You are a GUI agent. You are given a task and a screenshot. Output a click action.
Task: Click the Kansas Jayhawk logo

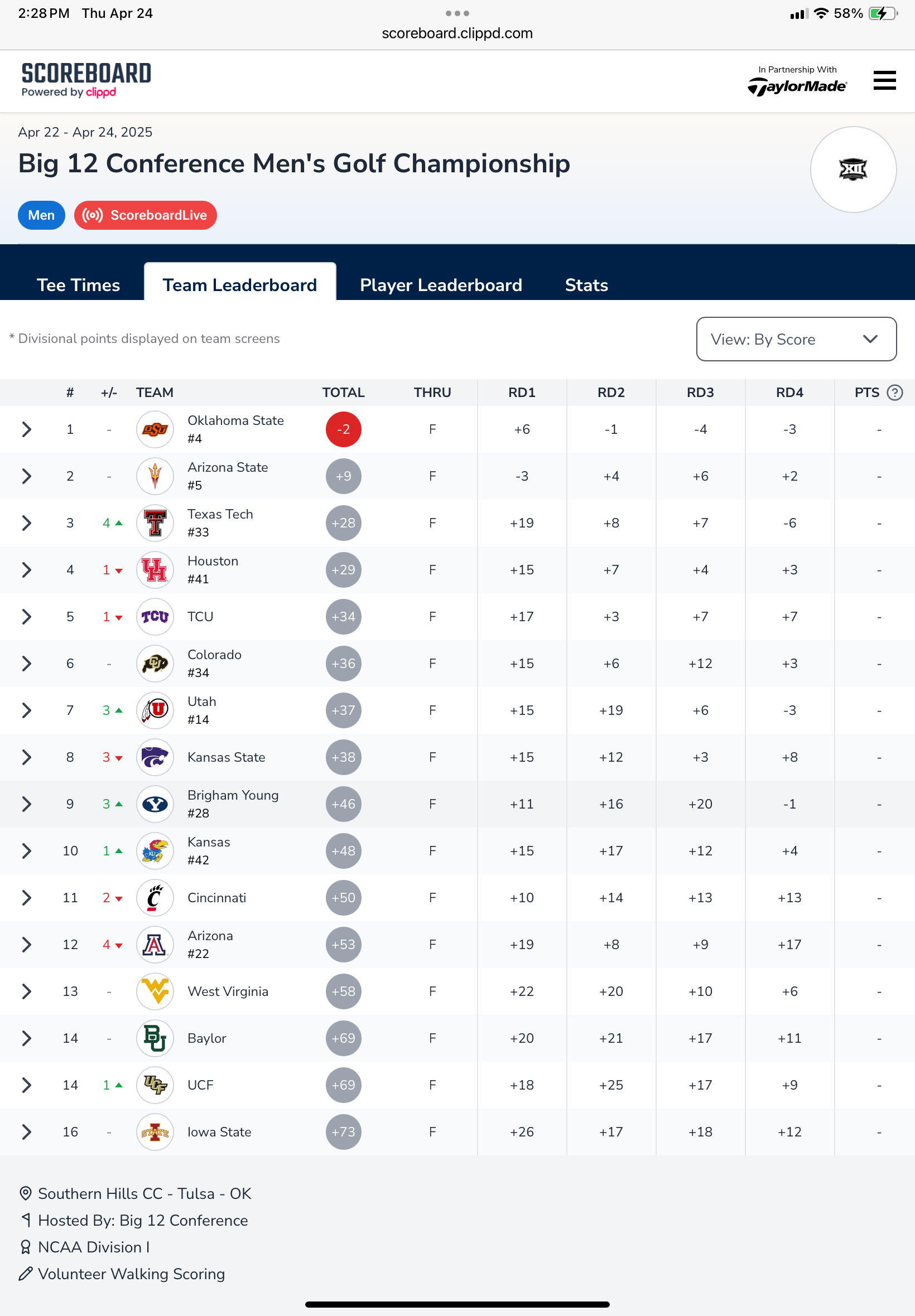[x=155, y=851]
